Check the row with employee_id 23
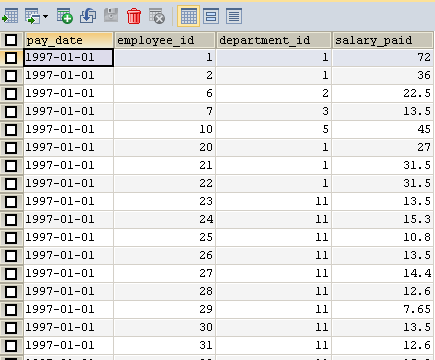 pos(11,202)
